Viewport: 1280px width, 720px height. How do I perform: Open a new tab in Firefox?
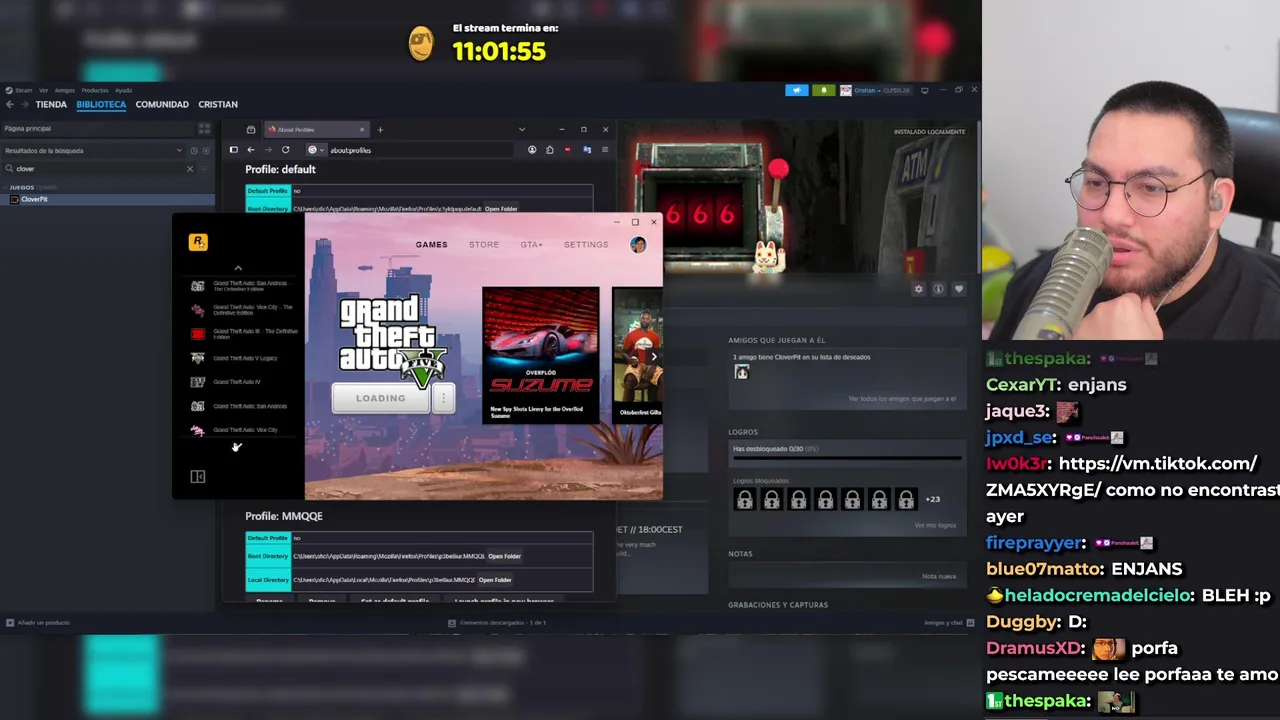tap(380, 129)
